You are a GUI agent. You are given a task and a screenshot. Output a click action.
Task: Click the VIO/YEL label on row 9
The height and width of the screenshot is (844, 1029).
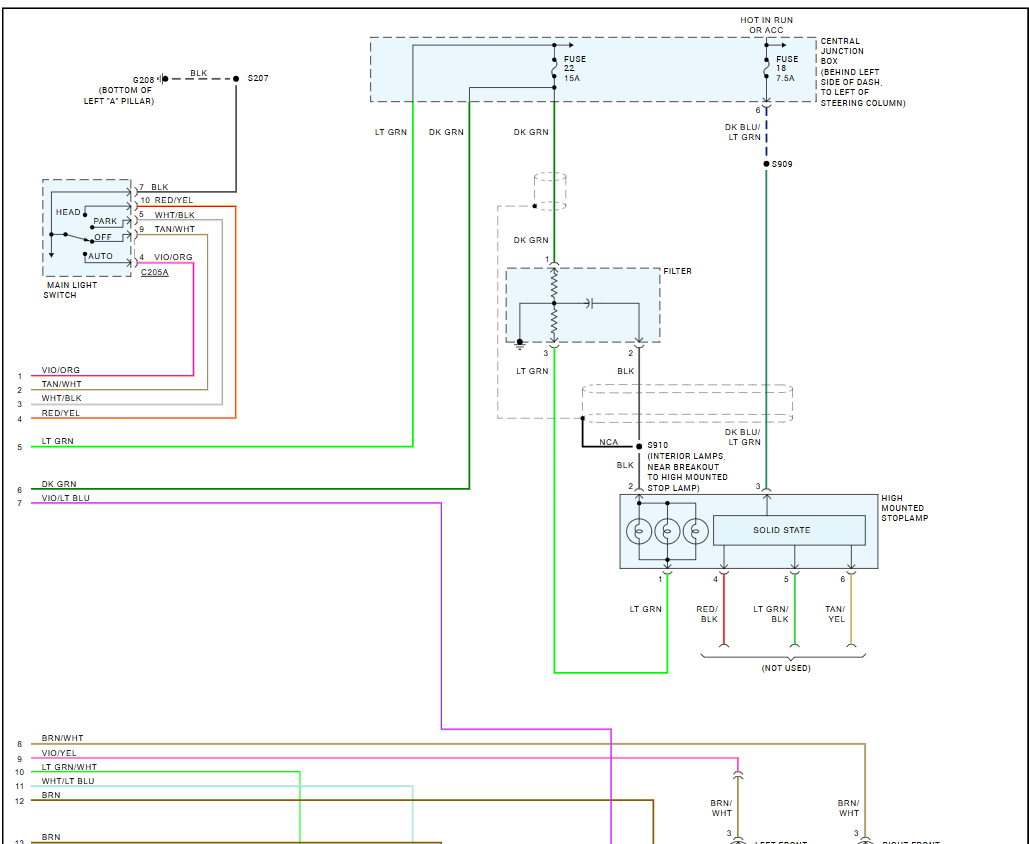coord(59,753)
